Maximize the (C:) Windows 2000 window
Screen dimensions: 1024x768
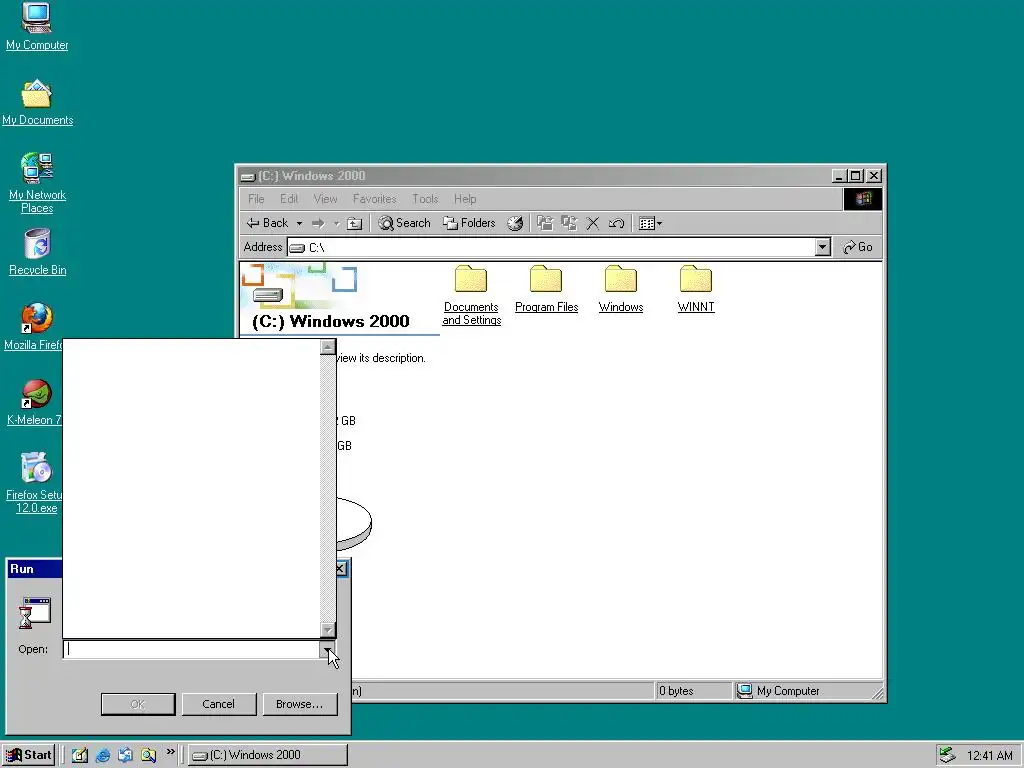[x=856, y=176]
